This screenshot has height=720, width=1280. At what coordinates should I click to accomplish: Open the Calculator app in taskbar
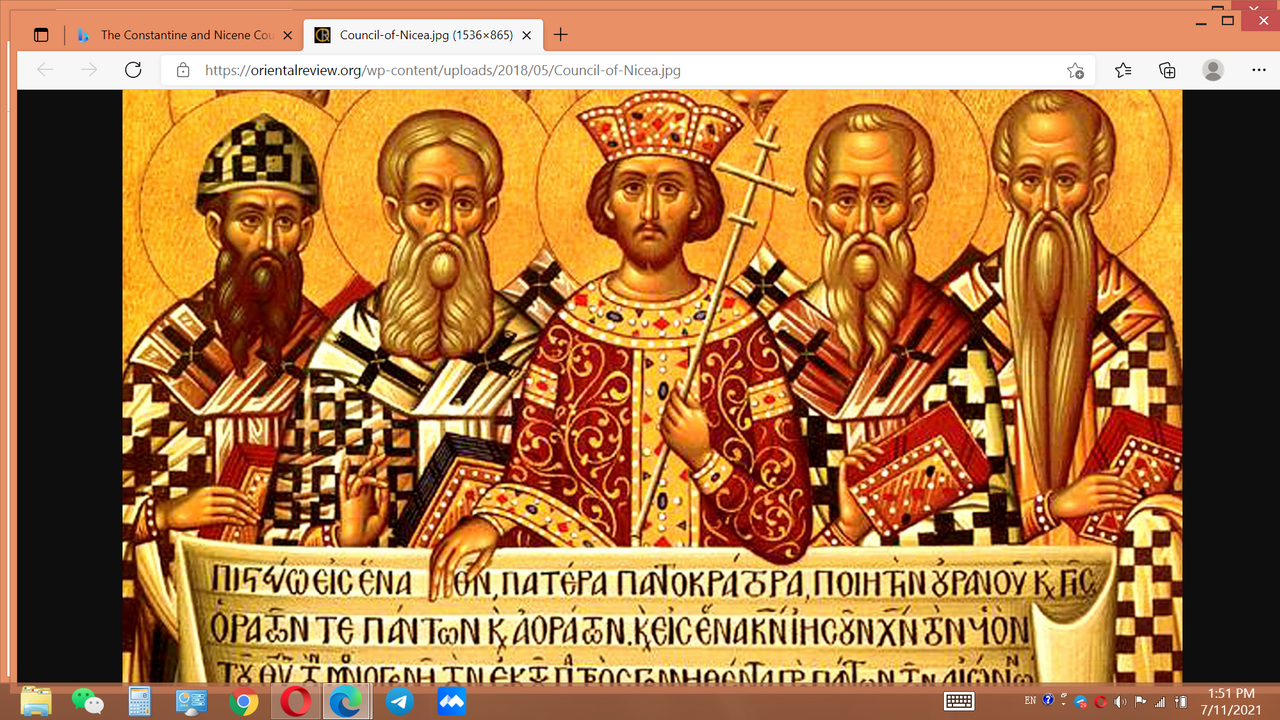click(139, 702)
